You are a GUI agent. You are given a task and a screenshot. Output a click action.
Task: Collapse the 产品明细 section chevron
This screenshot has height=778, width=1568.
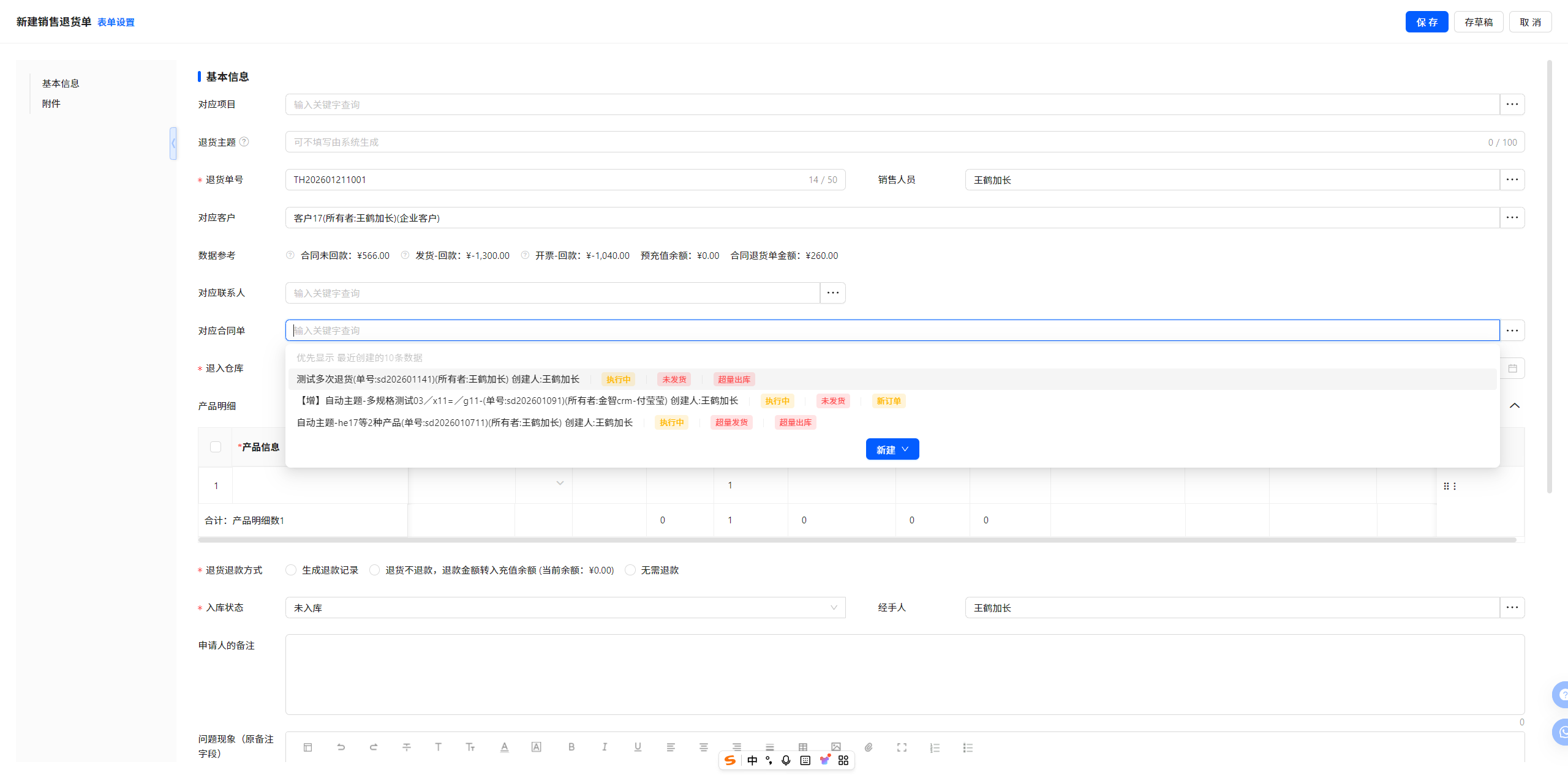(1514, 406)
